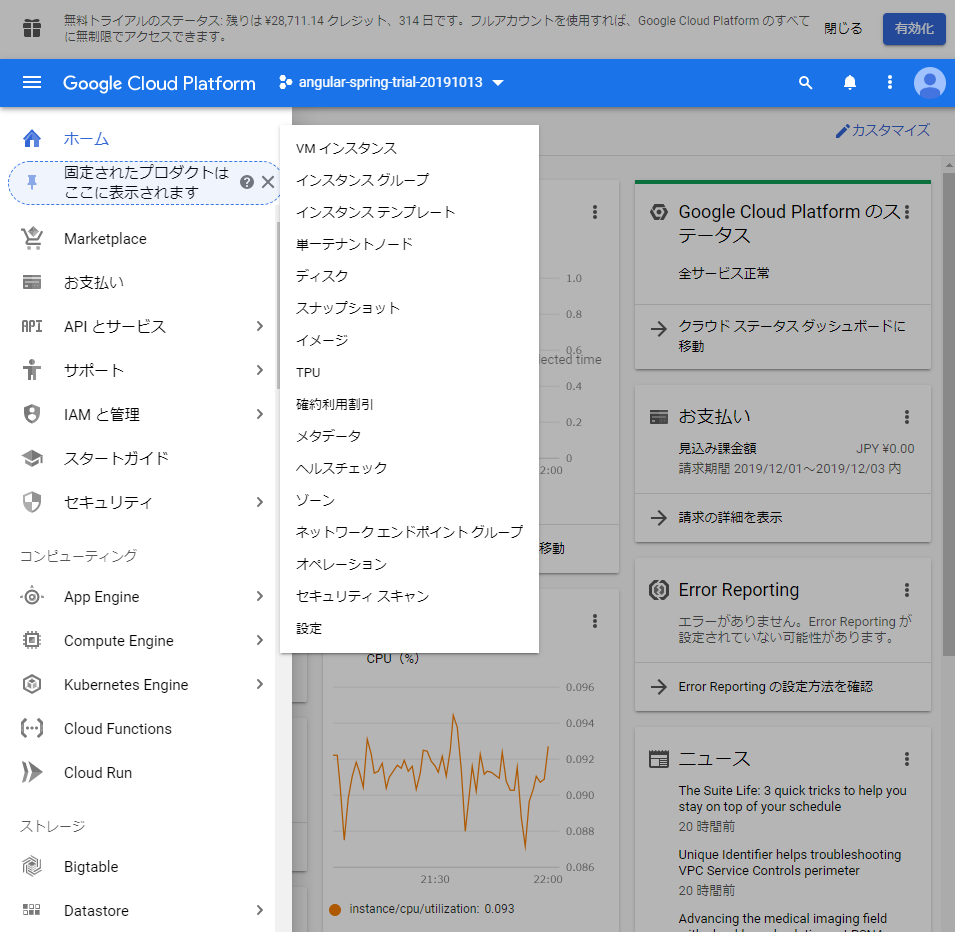Click the Support person icon
955x932 pixels.
point(32,370)
